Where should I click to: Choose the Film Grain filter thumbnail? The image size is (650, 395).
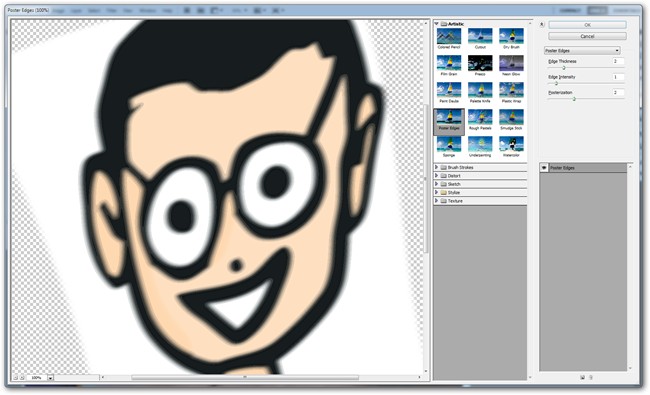(449, 63)
